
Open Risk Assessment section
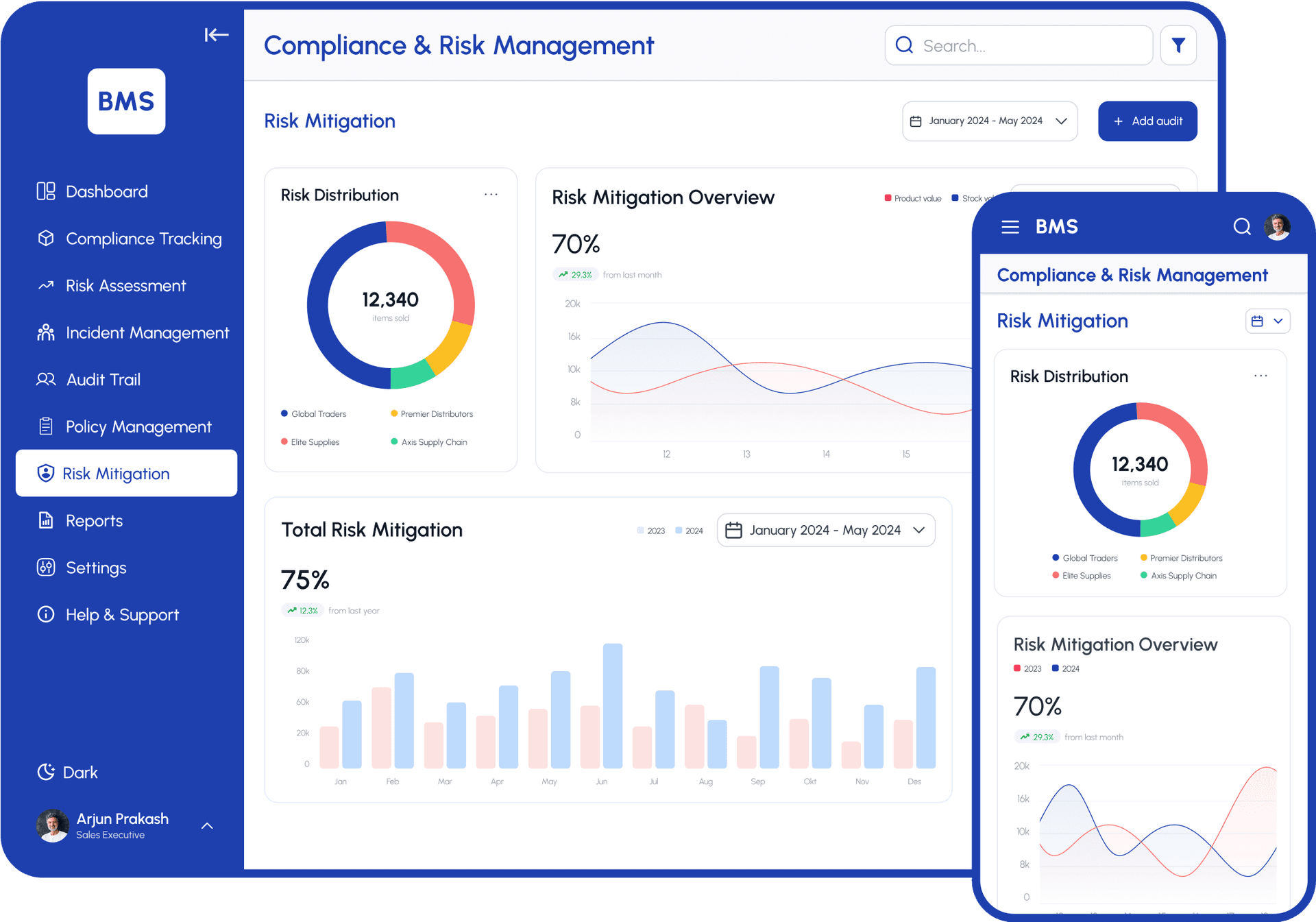pyautogui.click(x=126, y=285)
